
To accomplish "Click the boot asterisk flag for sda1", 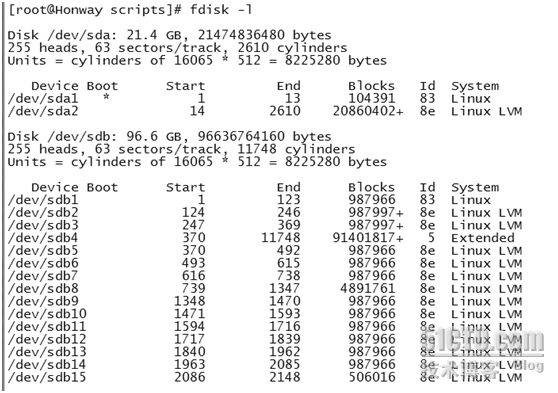I will click(106, 97).
